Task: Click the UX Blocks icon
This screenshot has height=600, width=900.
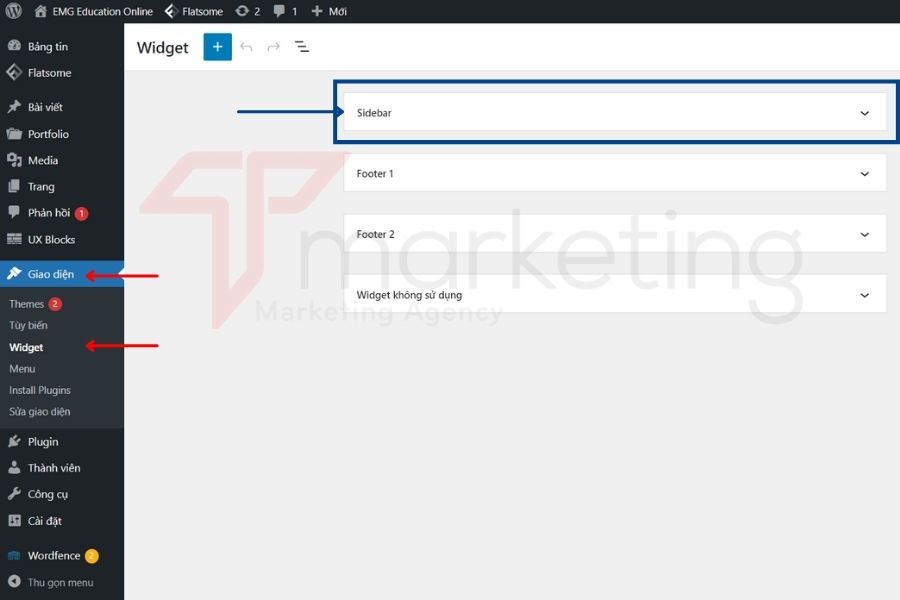Action: pos(14,239)
